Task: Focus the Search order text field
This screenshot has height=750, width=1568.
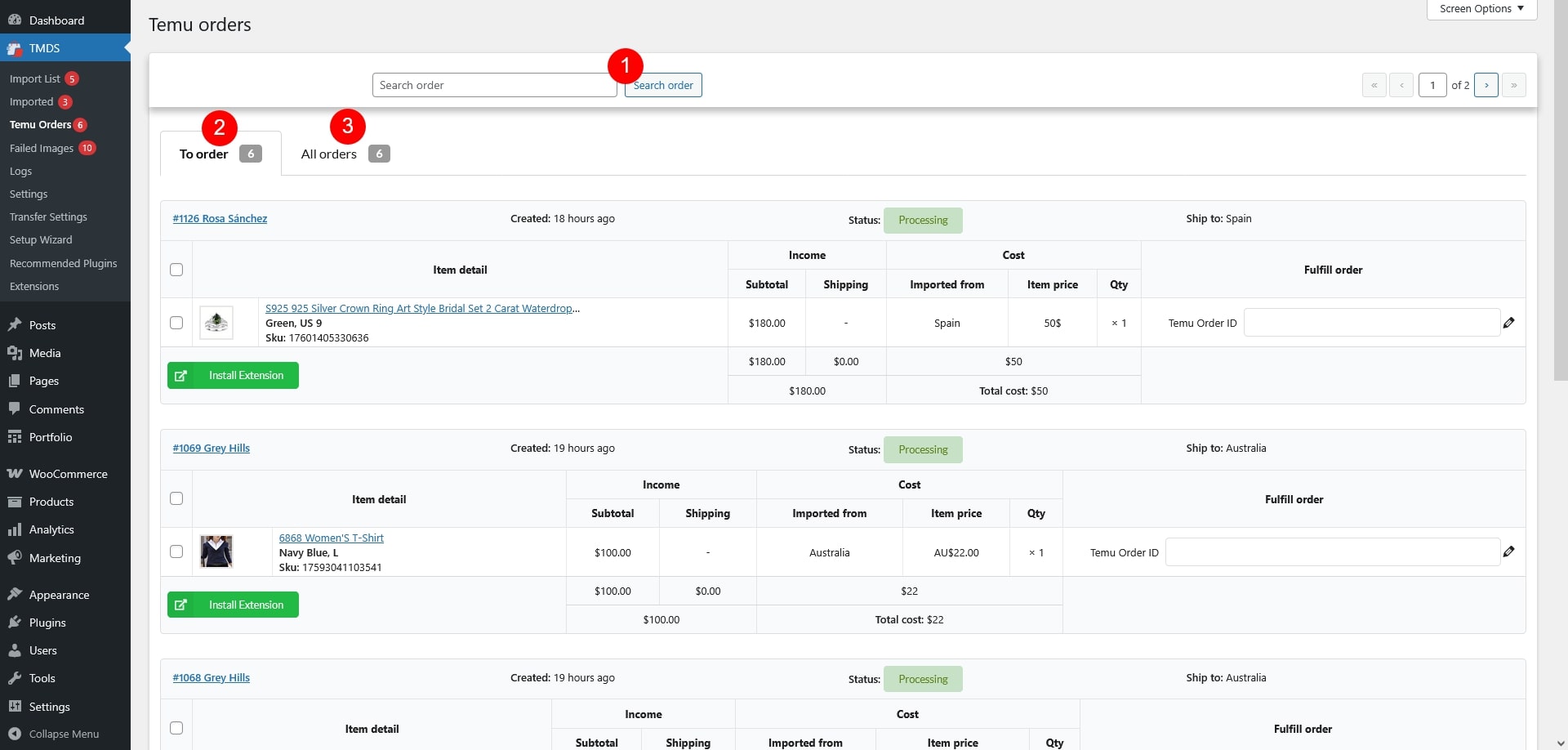Action: [495, 85]
